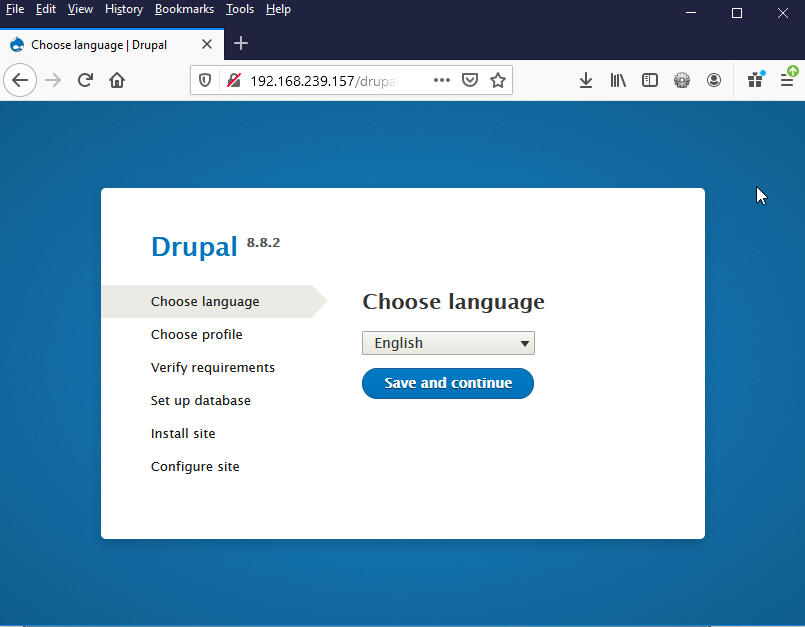
Task: Toggle the sidebar view icon
Action: tap(650, 81)
